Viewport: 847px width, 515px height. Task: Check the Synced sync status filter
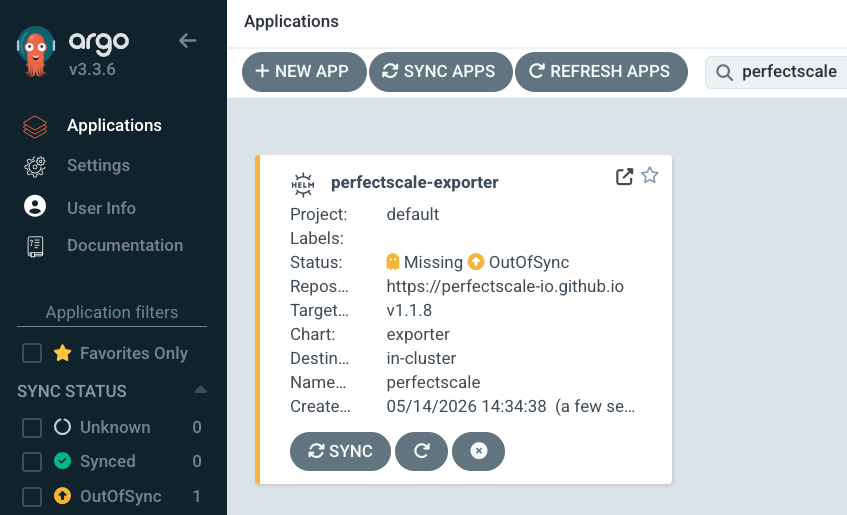[32, 462]
